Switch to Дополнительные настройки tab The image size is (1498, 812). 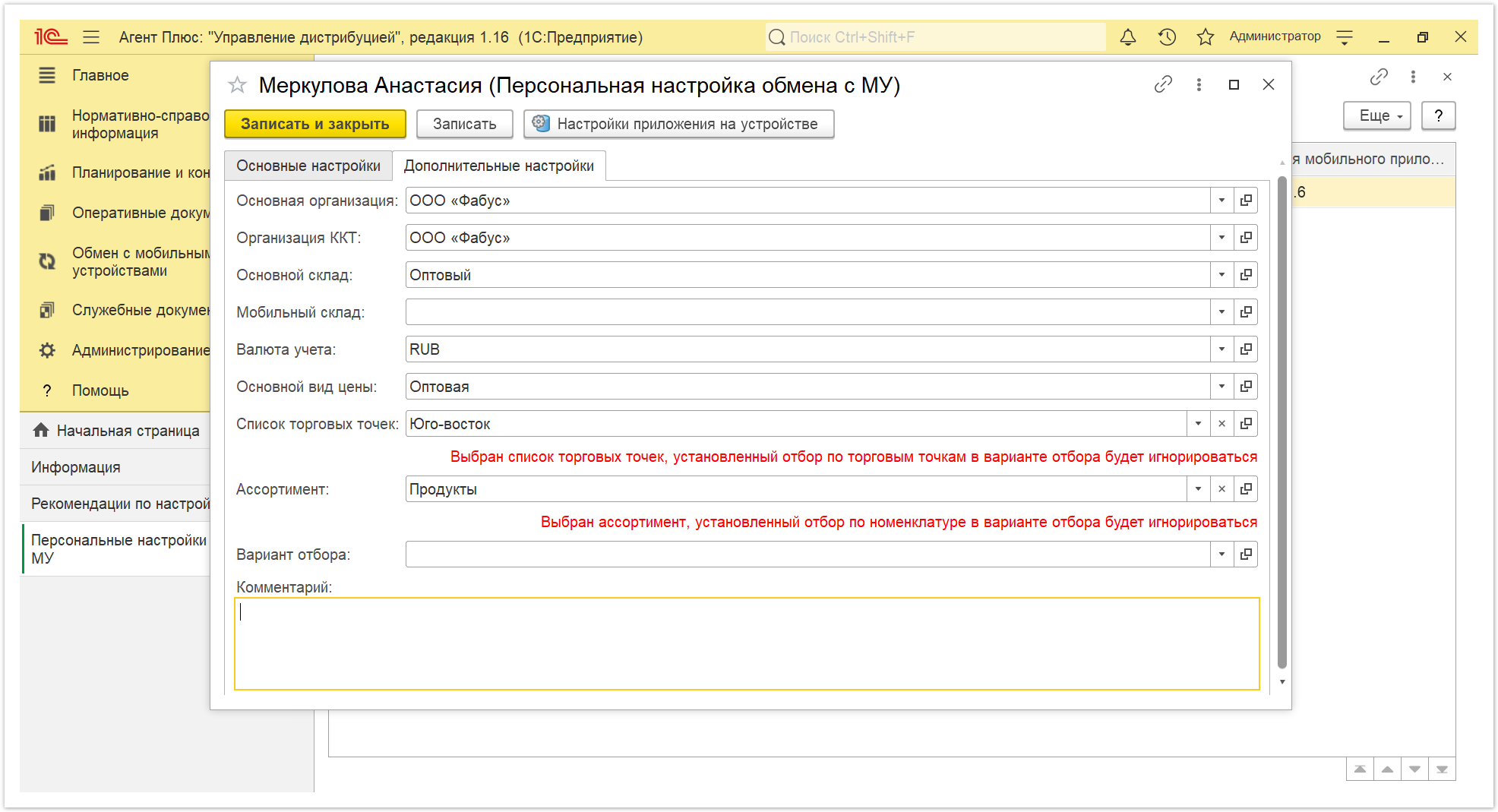pyautogui.click(x=498, y=166)
